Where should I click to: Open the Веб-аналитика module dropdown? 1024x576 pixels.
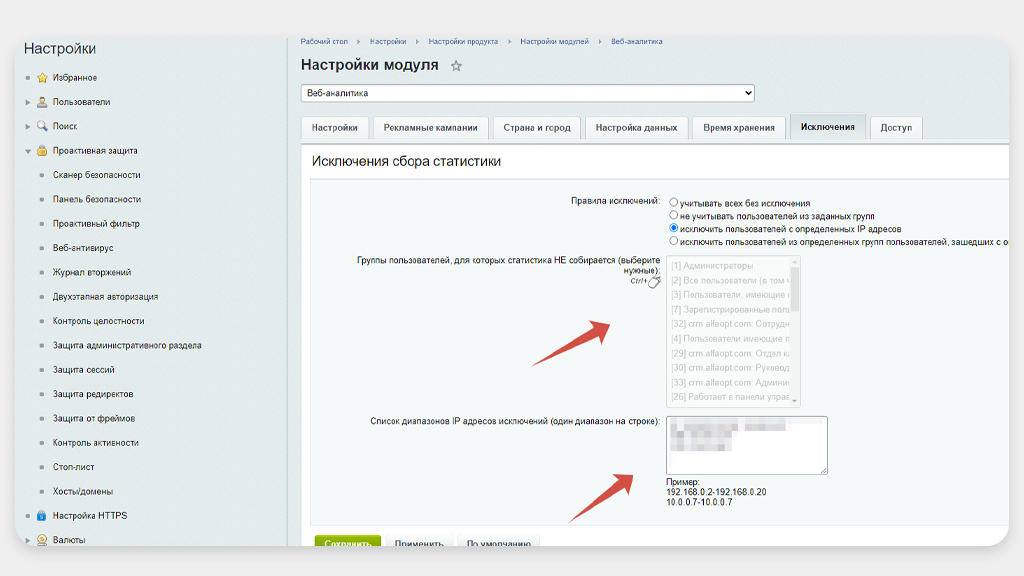[x=527, y=93]
